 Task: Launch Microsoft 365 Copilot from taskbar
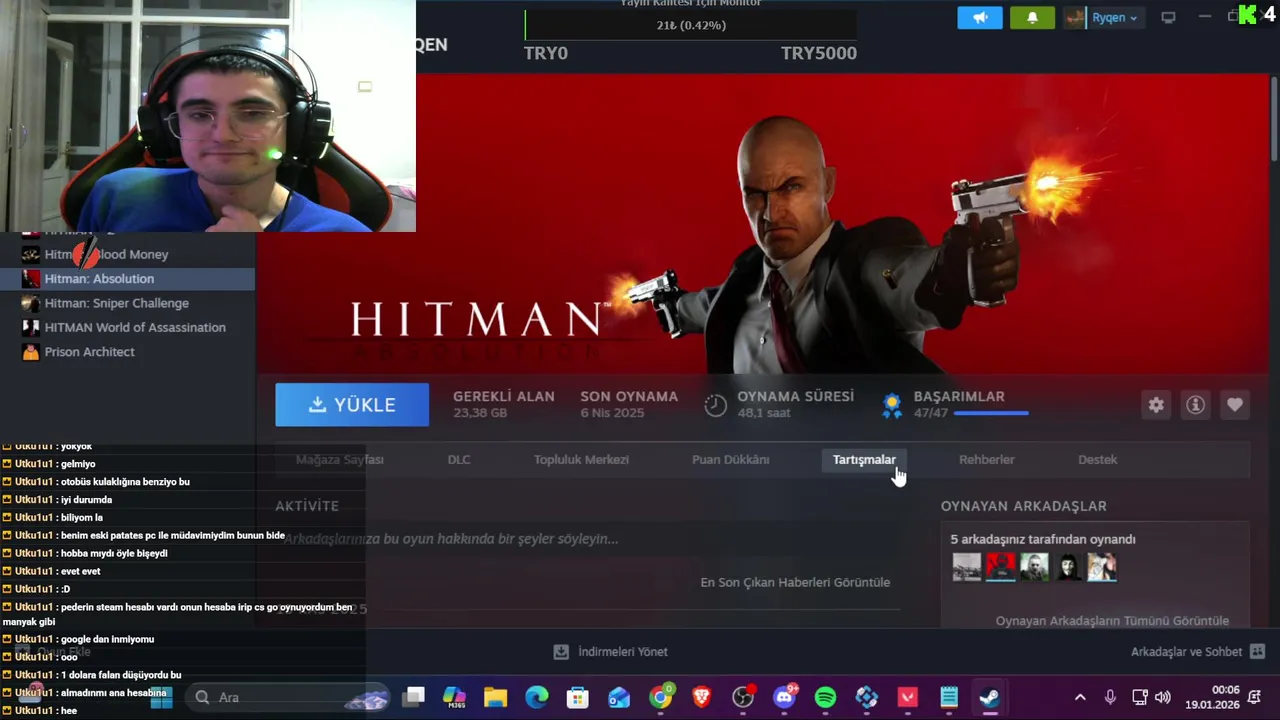coord(455,697)
